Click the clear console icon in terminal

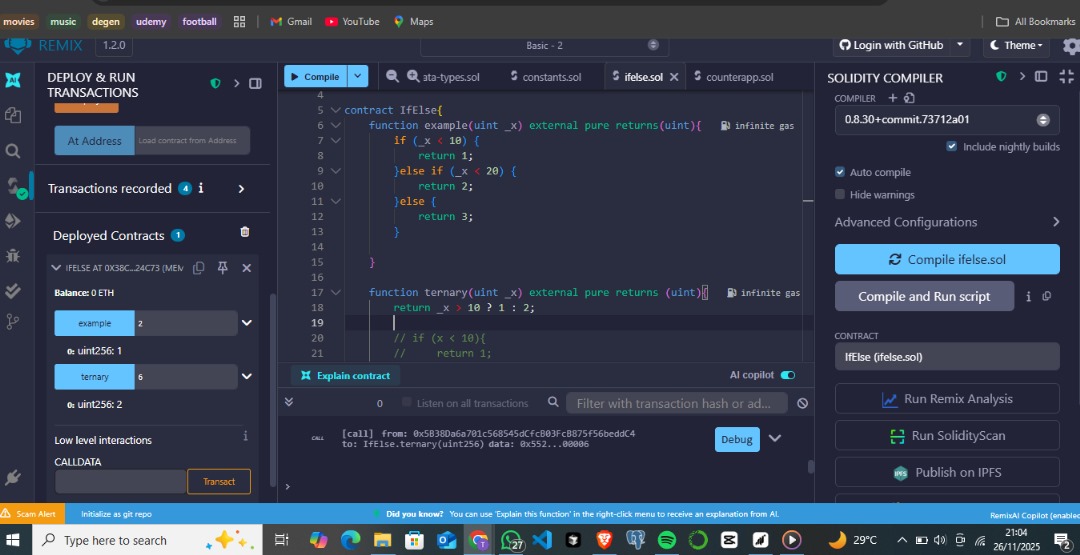coord(802,404)
